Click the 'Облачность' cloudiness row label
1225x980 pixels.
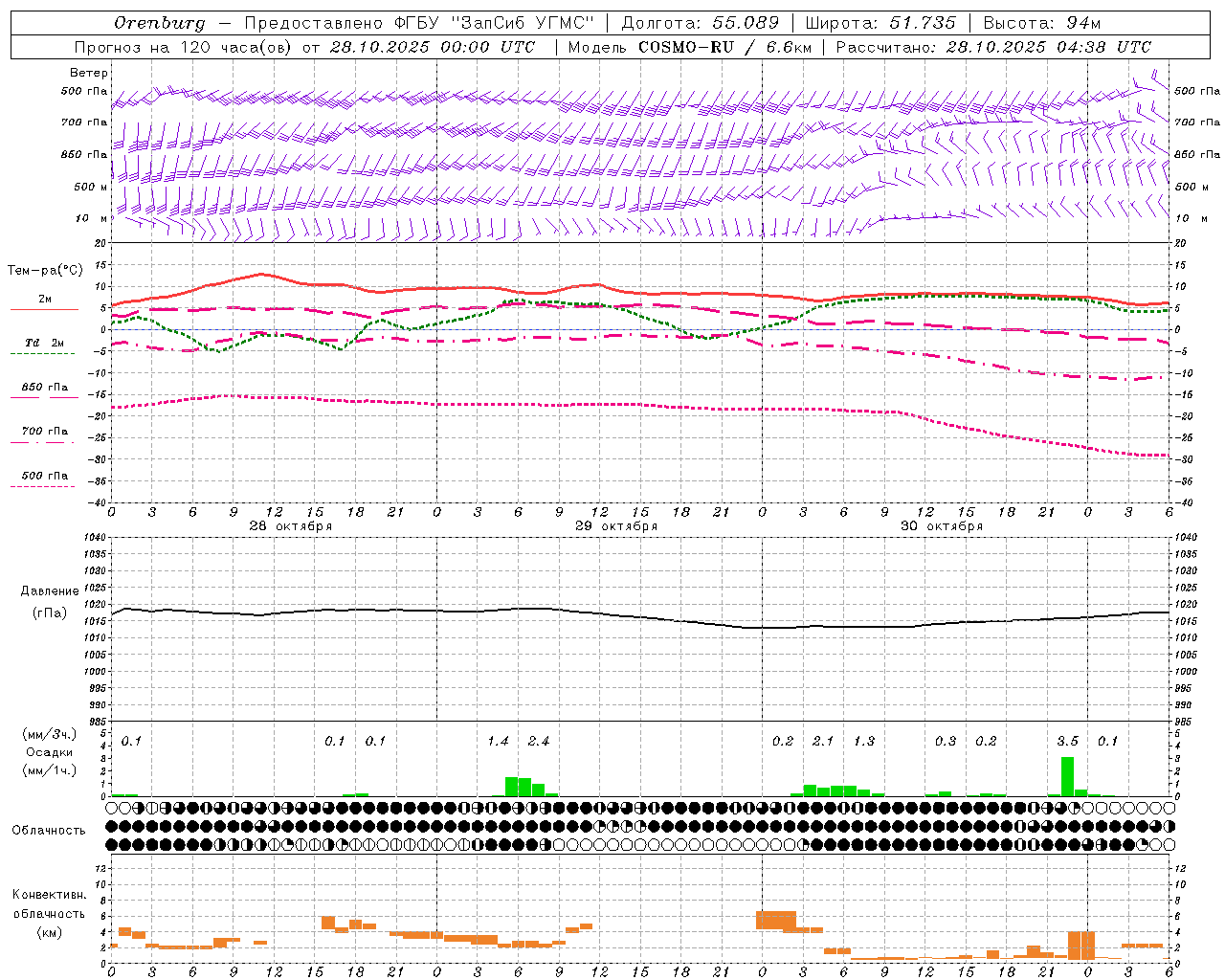(49, 830)
